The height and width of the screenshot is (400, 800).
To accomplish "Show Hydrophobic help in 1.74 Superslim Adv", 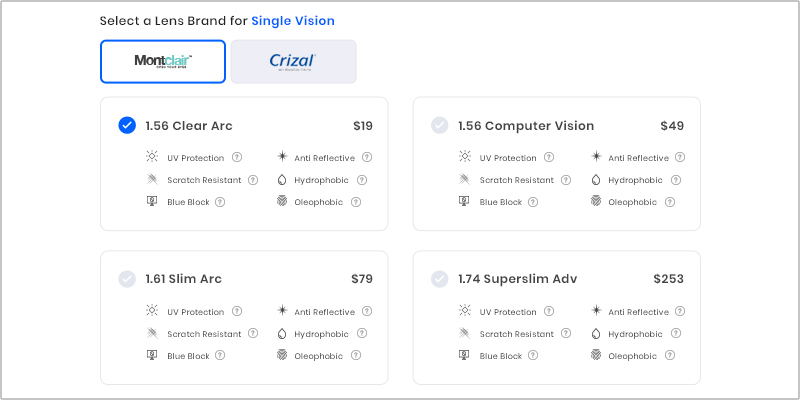I will coord(676,333).
